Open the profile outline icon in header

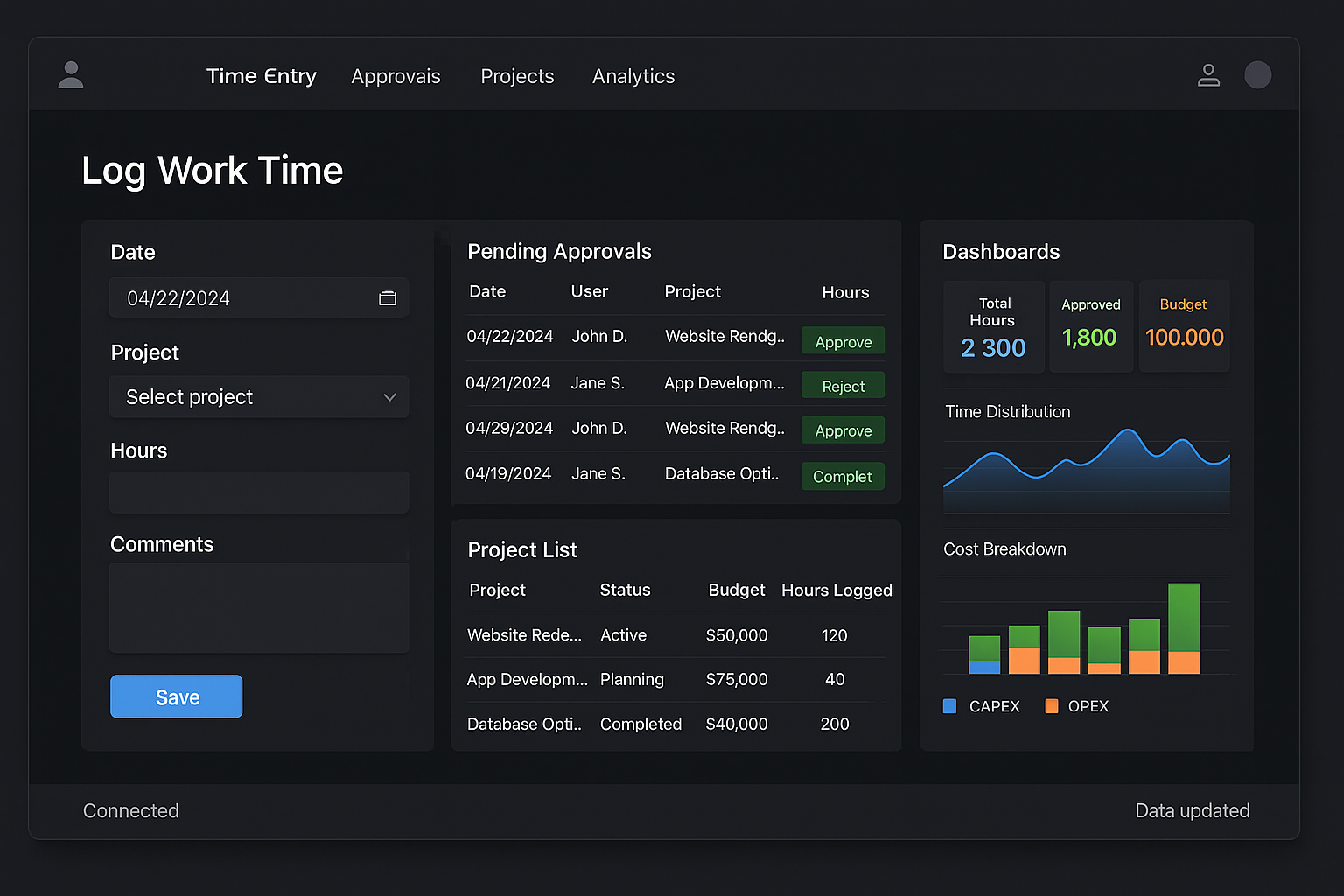(x=1208, y=75)
